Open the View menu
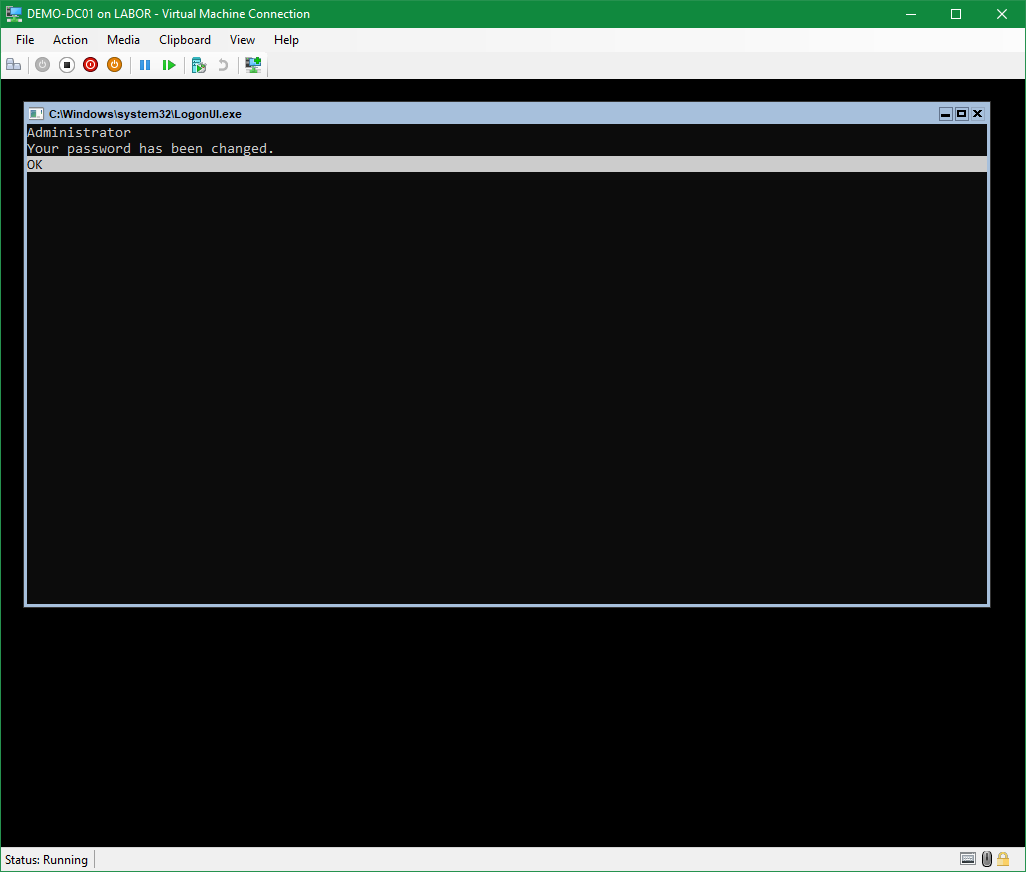Image resolution: width=1026 pixels, height=872 pixels. (x=242, y=40)
